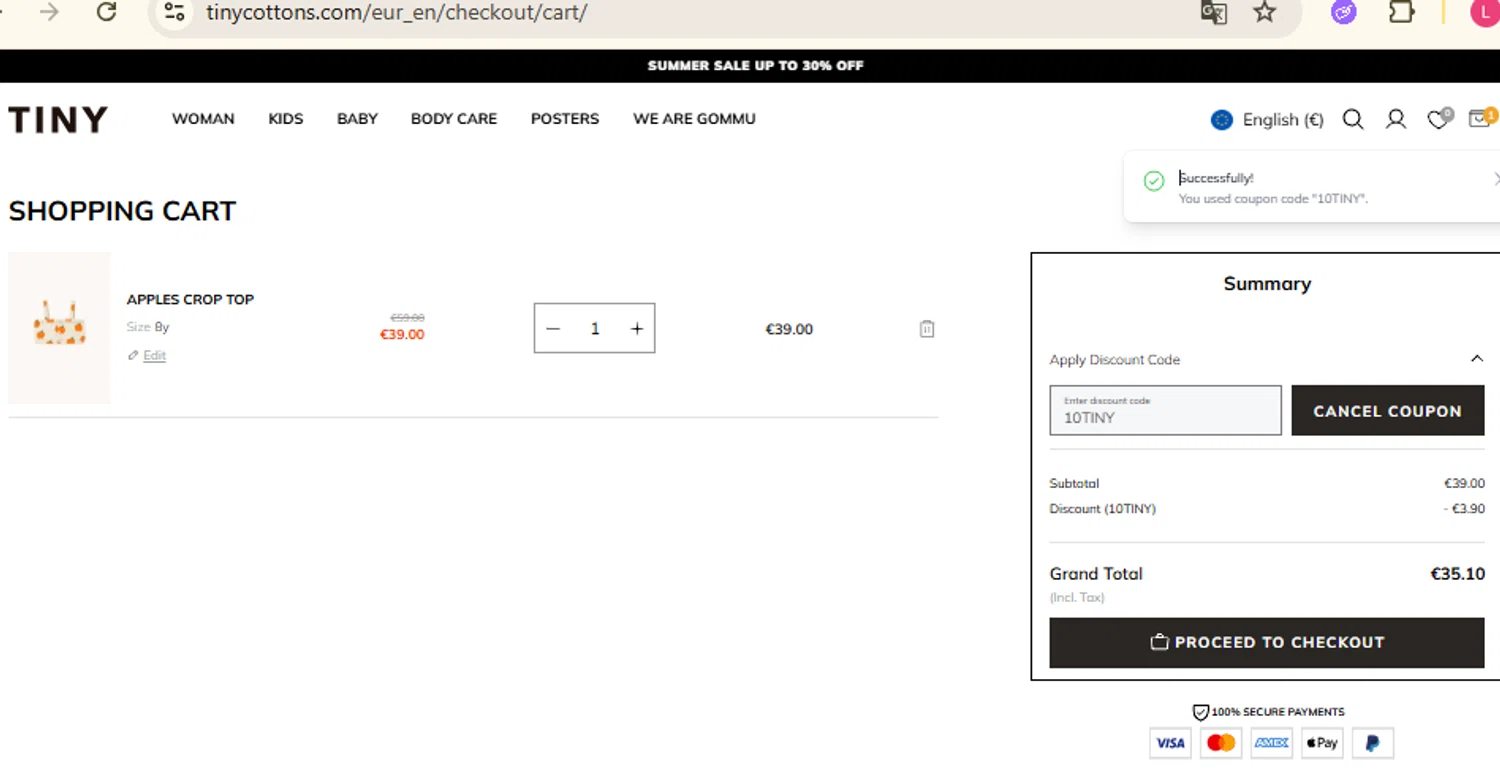Click the strikethrough original price €59.00
1500x782 pixels.
pos(407,318)
